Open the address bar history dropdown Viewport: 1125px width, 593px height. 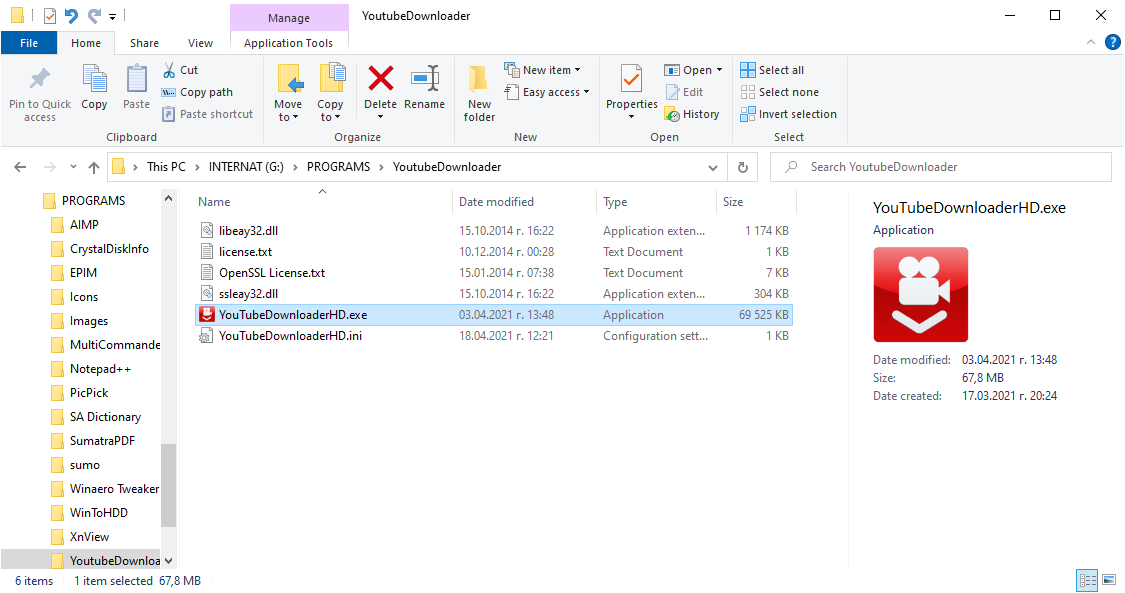click(x=712, y=168)
